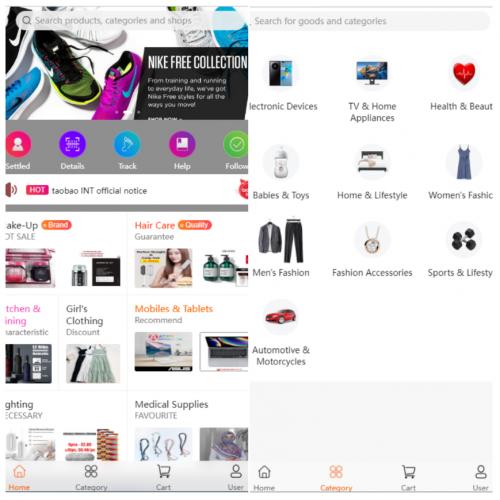Open the Mobiles & Tablets section
Viewport: 500px width, 500px height.
174,309
